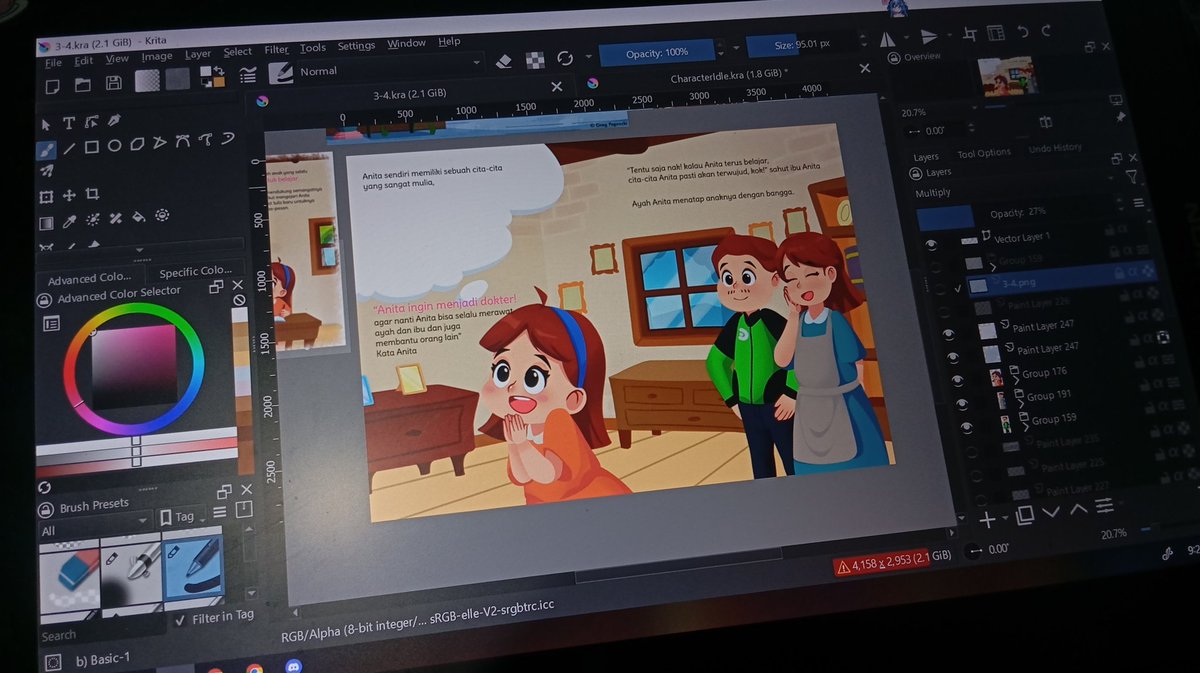The image size is (1200, 673).
Task: Select the Line tool
Action: tap(69, 148)
